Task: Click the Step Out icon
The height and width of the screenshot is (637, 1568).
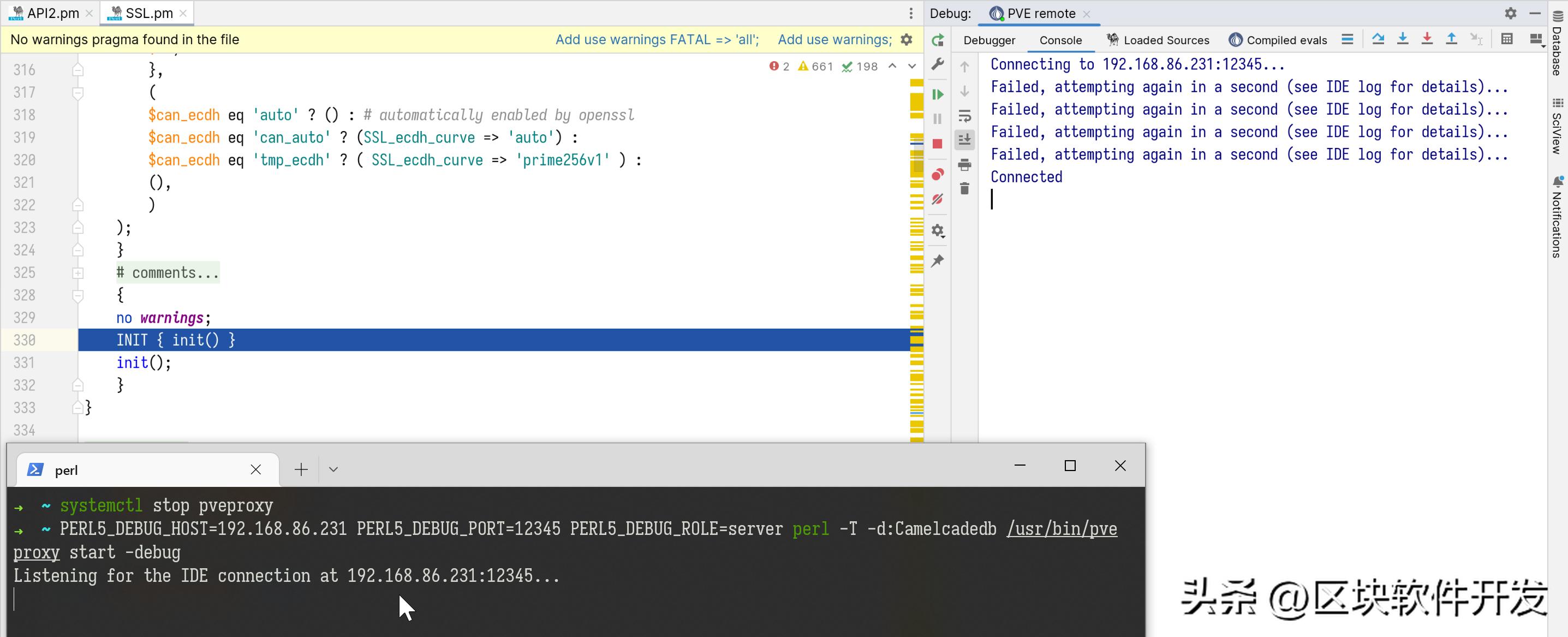Action: click(x=1451, y=40)
